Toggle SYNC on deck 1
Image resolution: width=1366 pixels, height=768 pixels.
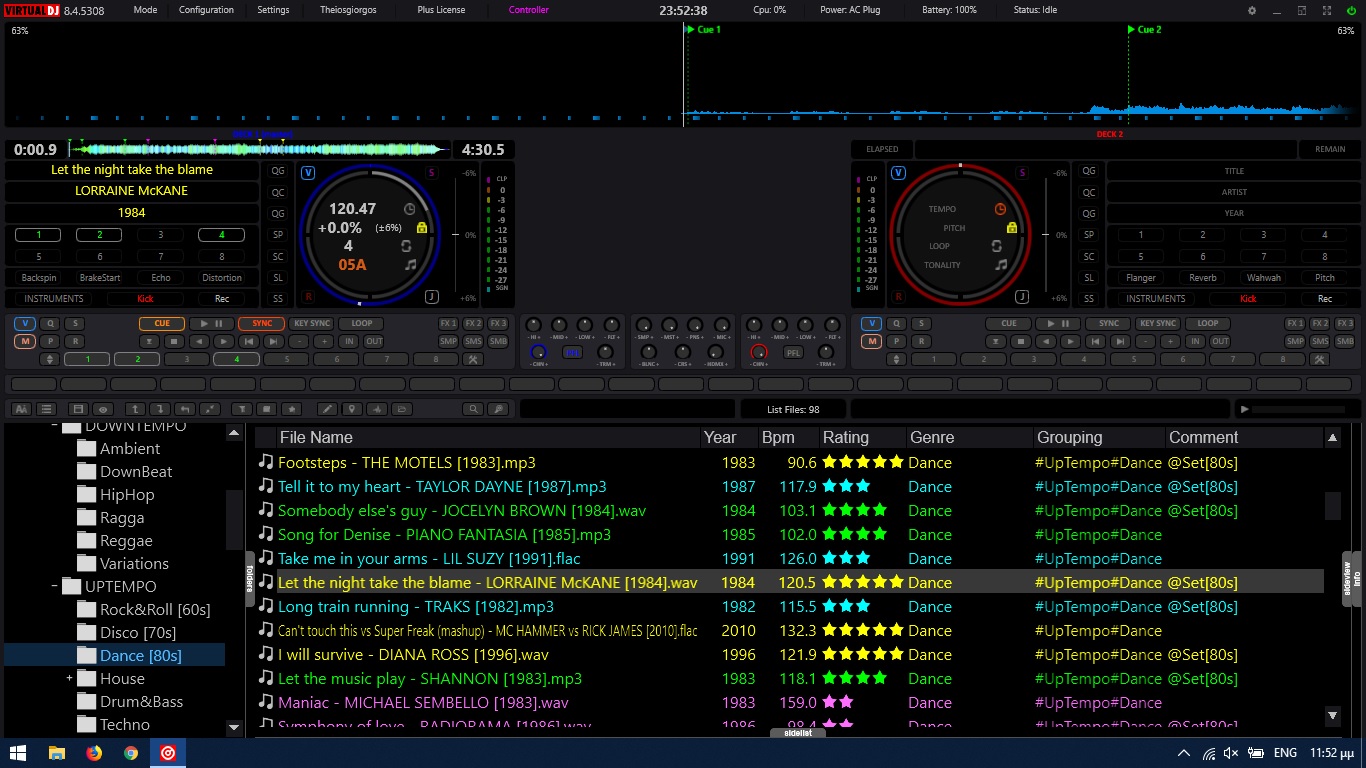click(262, 324)
